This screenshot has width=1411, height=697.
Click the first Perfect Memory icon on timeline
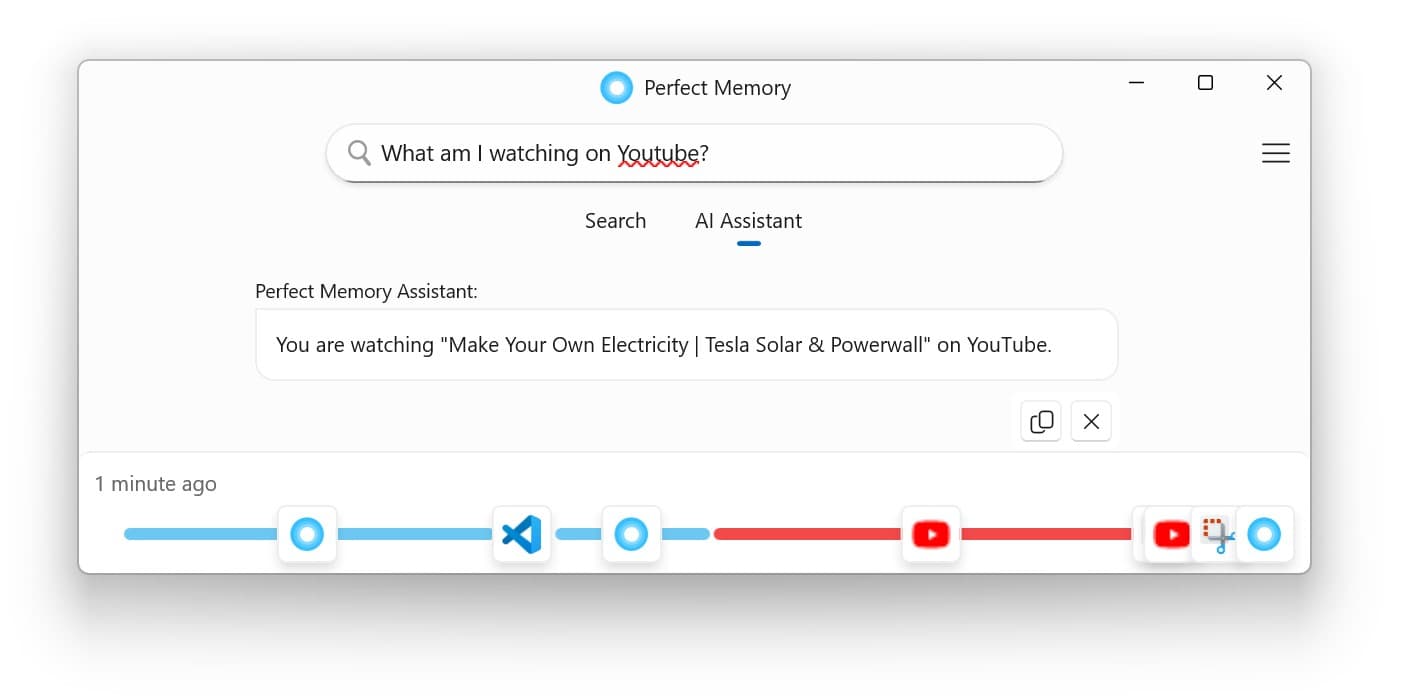[307, 534]
